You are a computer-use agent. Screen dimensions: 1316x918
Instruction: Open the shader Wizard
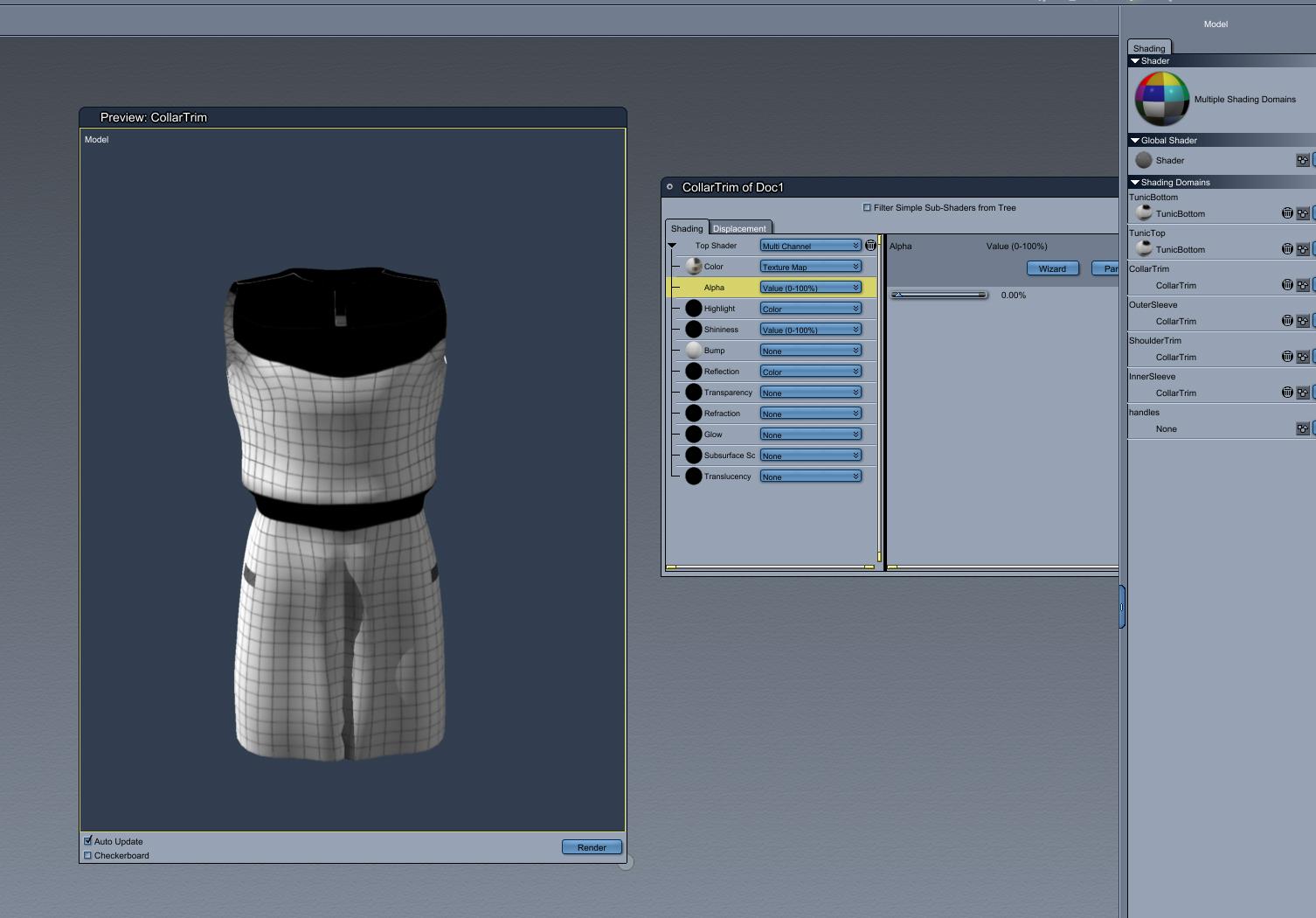coord(1052,268)
